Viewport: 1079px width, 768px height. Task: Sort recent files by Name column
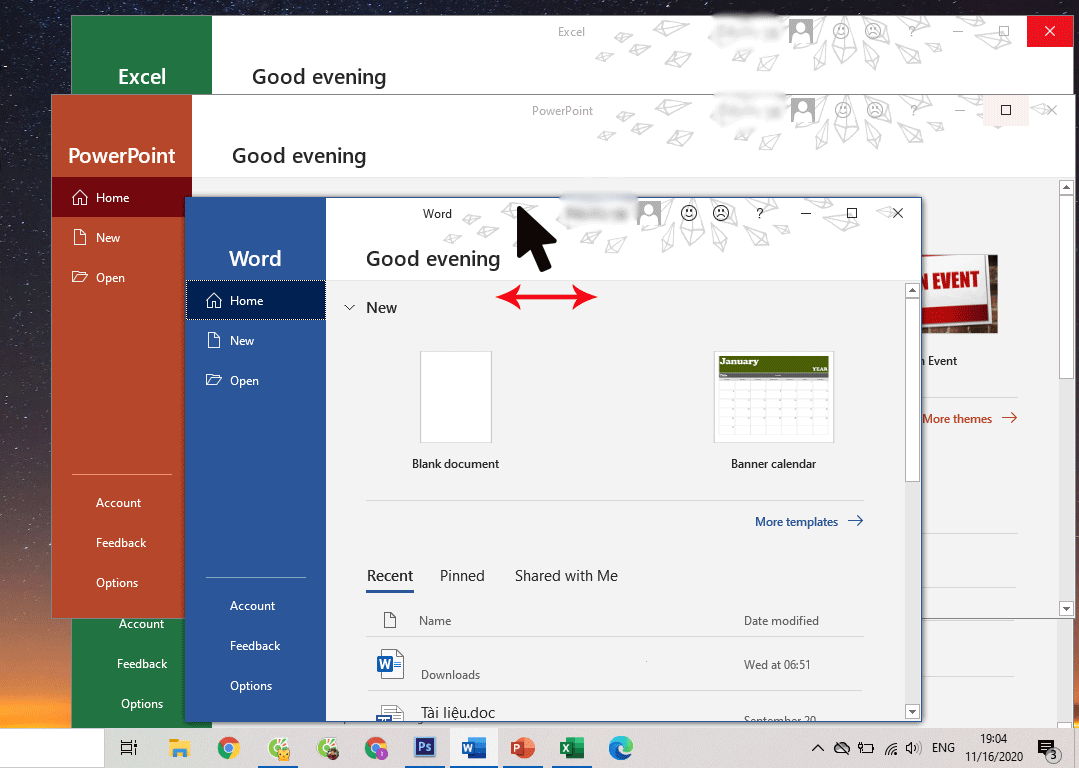coord(435,621)
